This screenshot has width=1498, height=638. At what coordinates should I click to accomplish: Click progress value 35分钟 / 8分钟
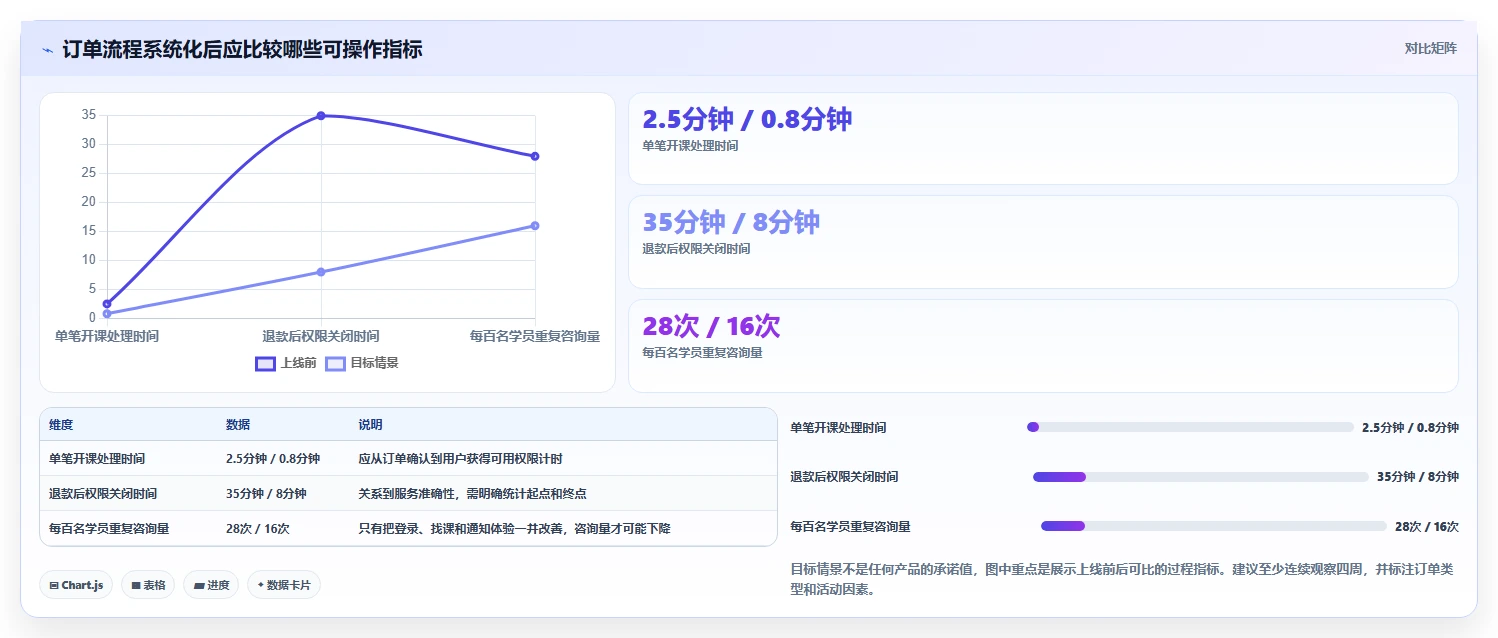1418,477
